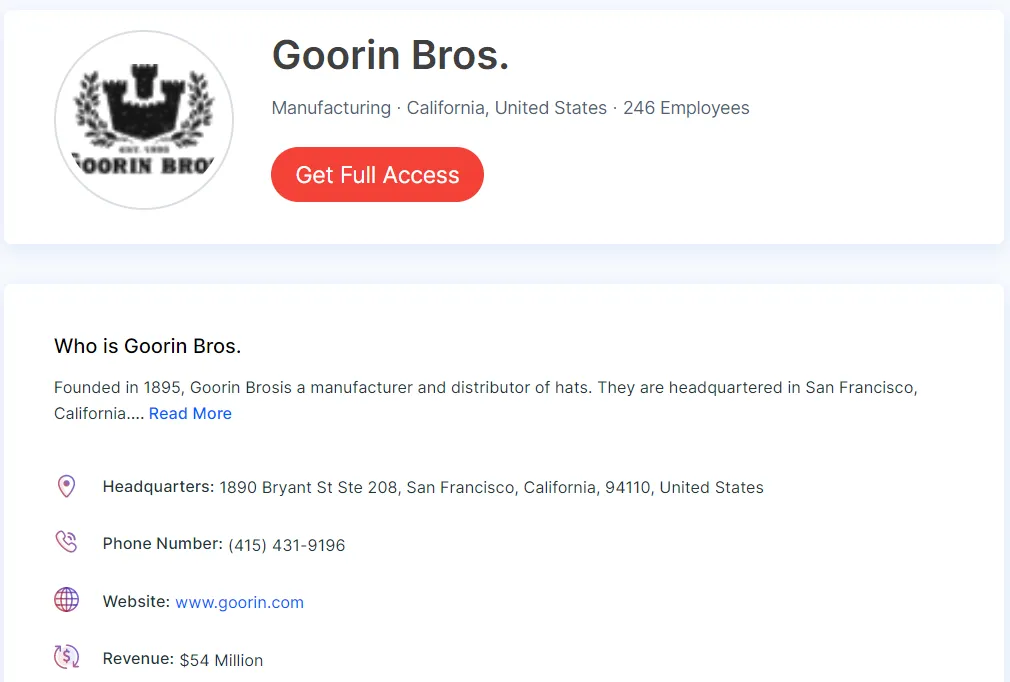This screenshot has width=1010, height=682.
Task: Click the Who is Goorin Bros. heading
Action: [147, 346]
